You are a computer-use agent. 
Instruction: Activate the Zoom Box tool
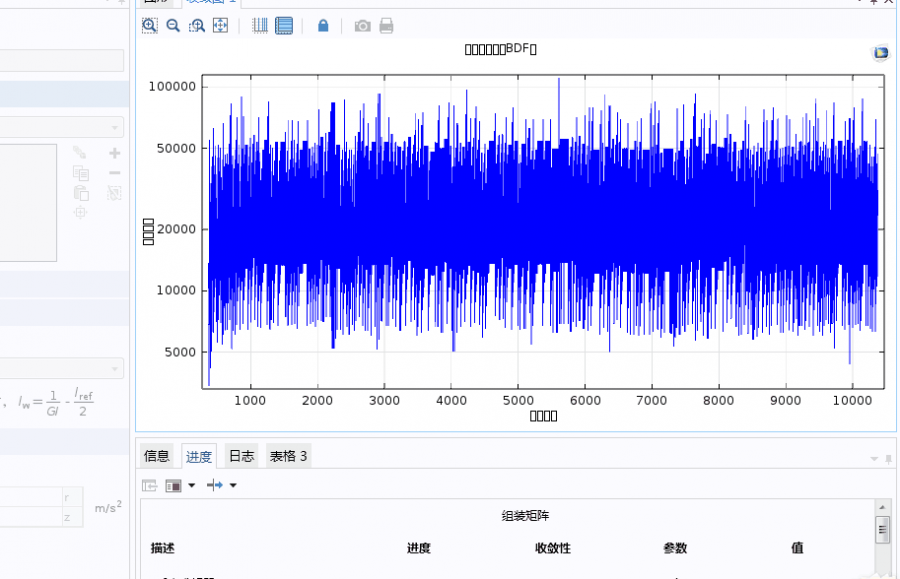pyautogui.click(x=197, y=26)
